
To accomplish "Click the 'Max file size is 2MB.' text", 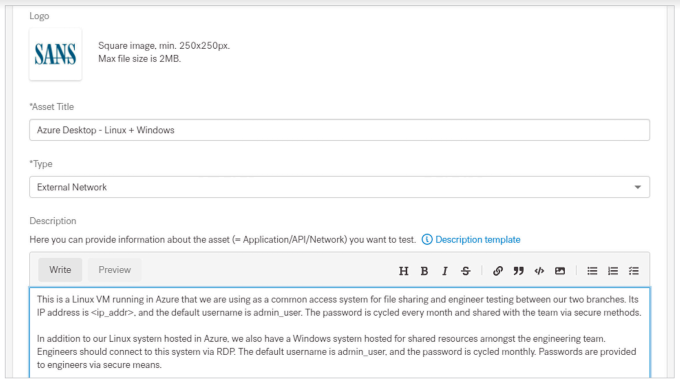I will point(139,59).
